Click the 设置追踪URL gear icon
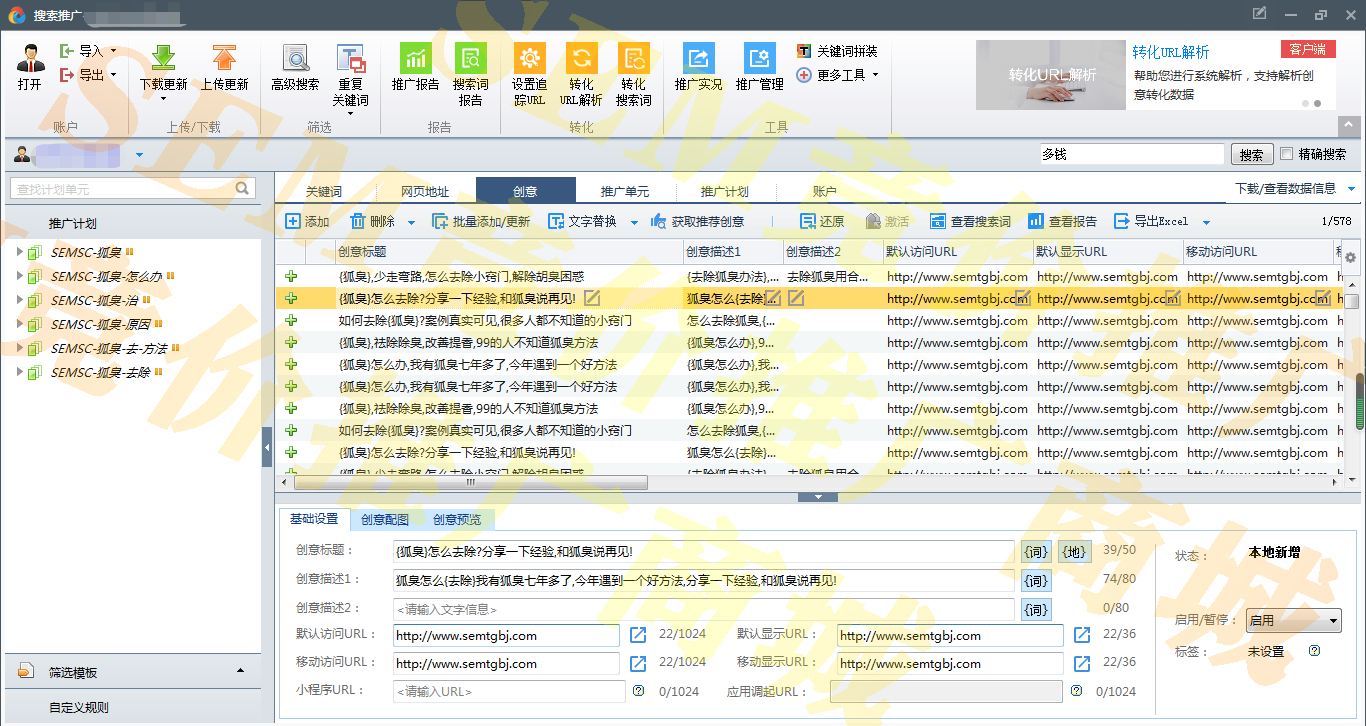 529,58
